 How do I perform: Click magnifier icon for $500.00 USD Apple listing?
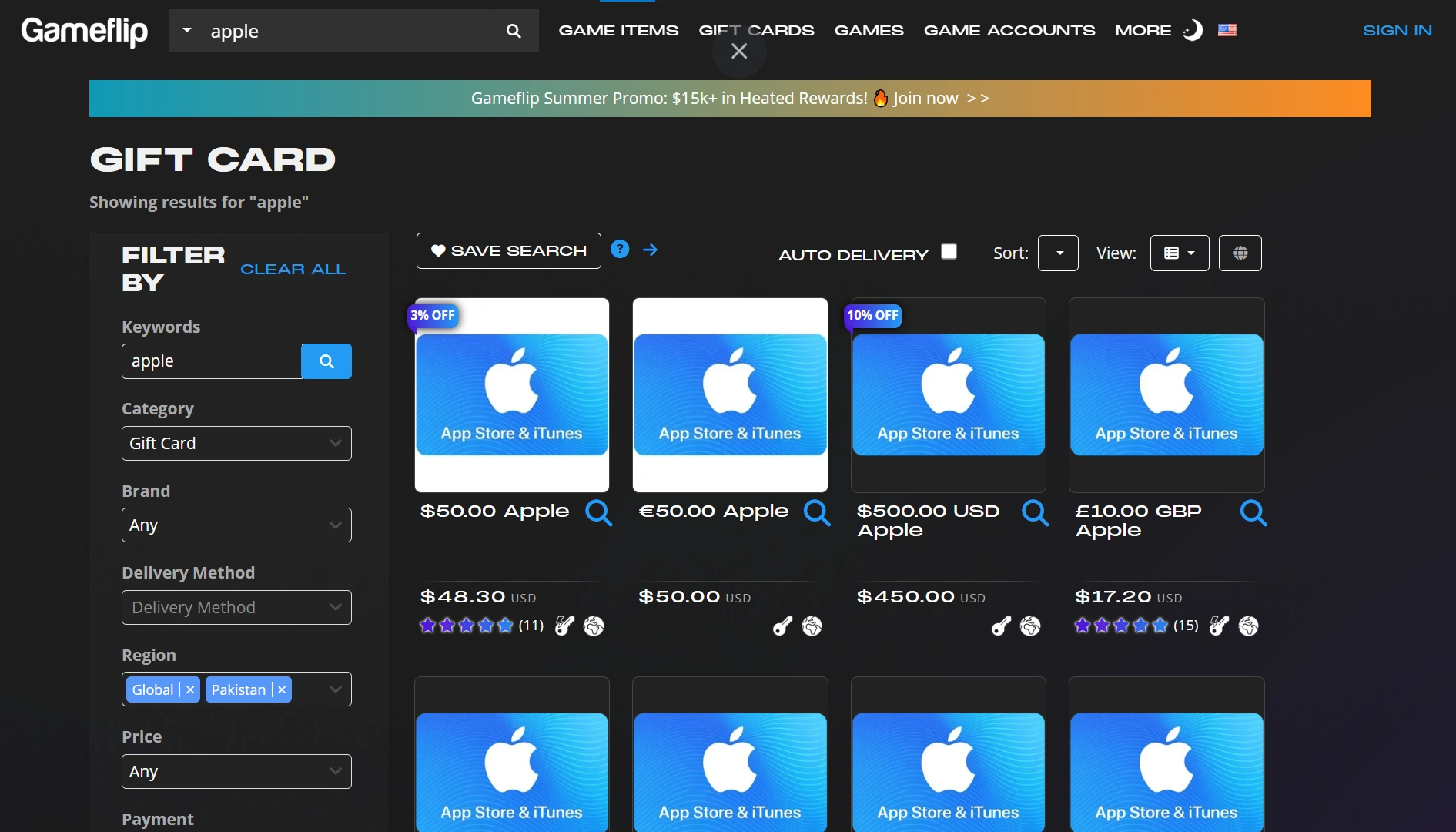point(1035,512)
